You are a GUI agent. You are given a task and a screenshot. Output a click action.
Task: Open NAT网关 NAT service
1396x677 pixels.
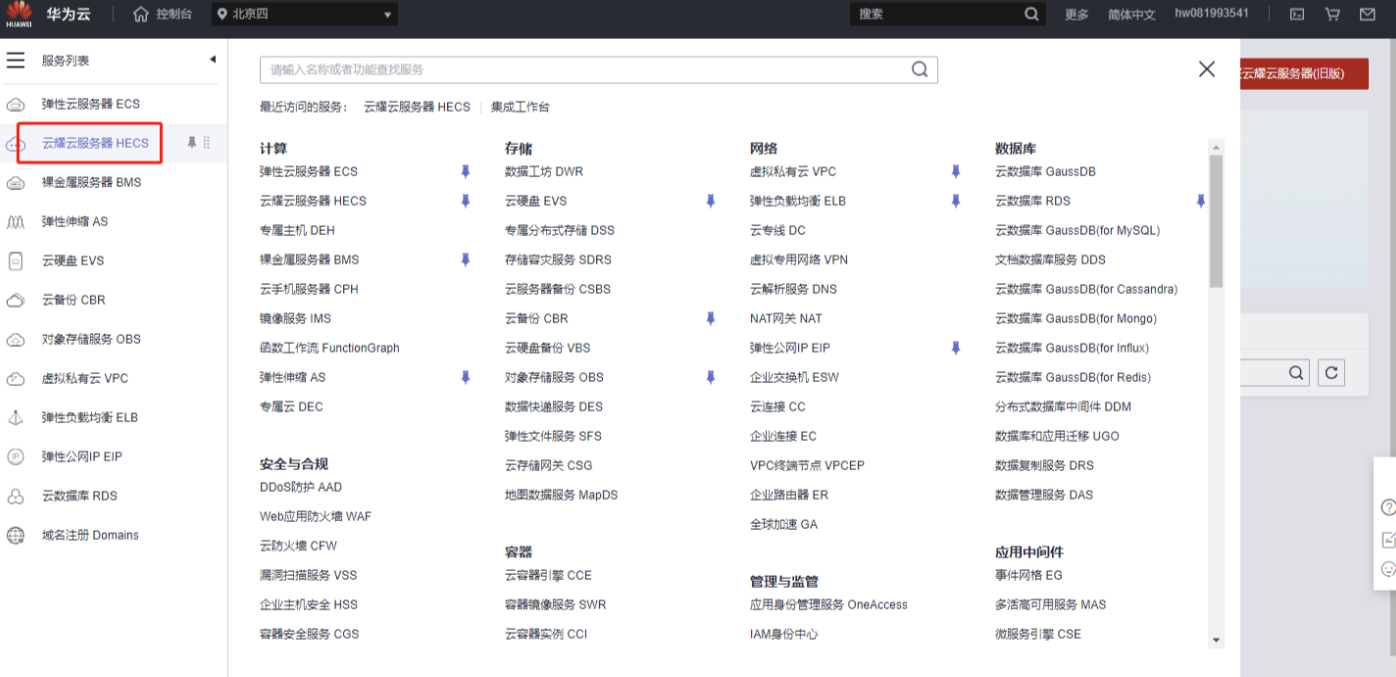[x=786, y=319]
